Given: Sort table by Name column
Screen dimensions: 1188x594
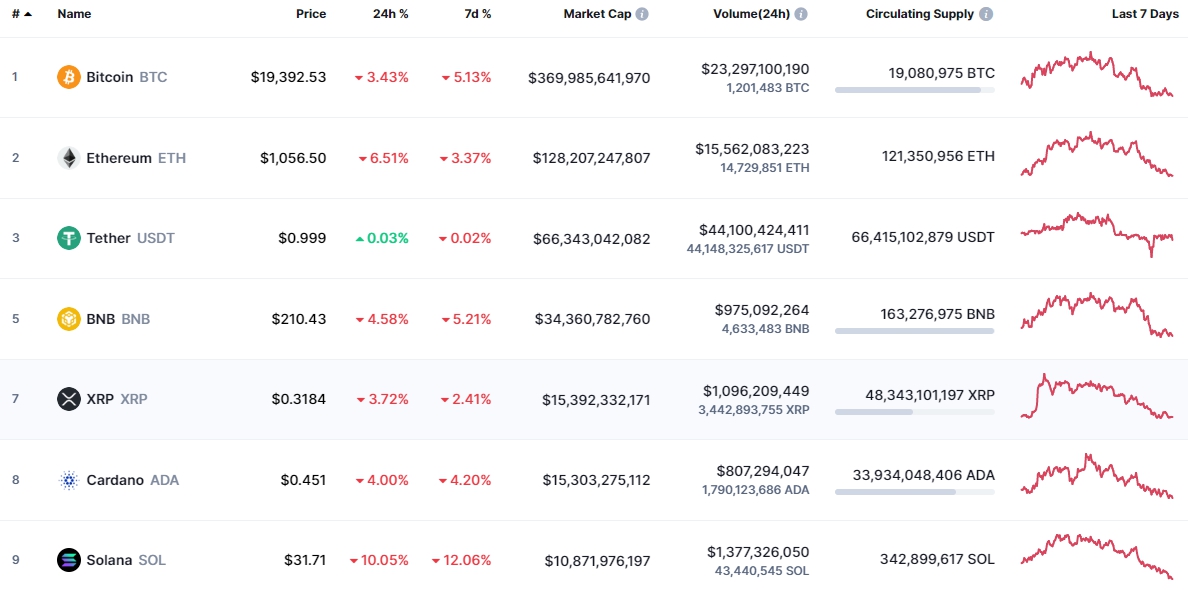Looking at the screenshot, I should pyautogui.click(x=73, y=14).
